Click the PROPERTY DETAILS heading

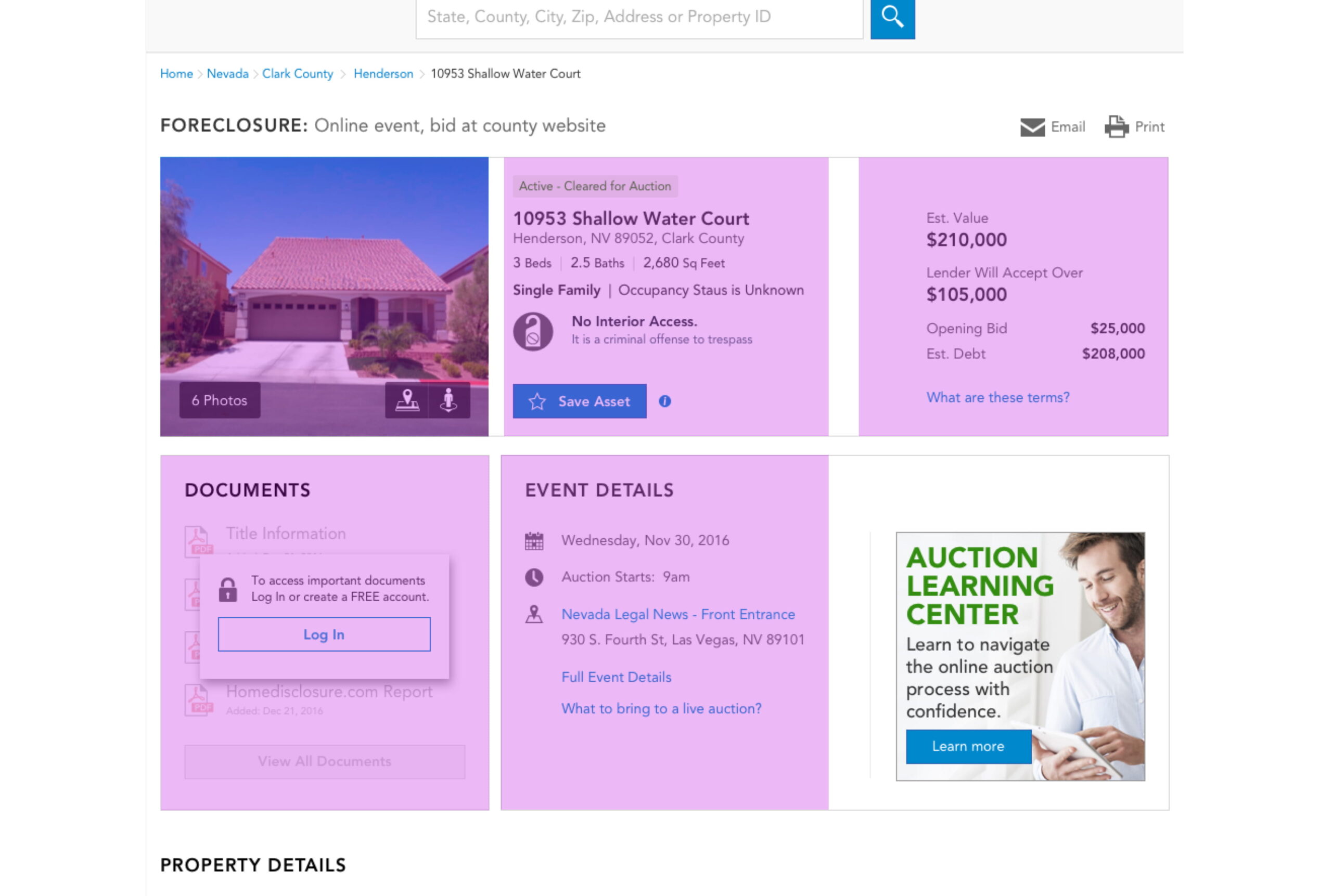(253, 865)
